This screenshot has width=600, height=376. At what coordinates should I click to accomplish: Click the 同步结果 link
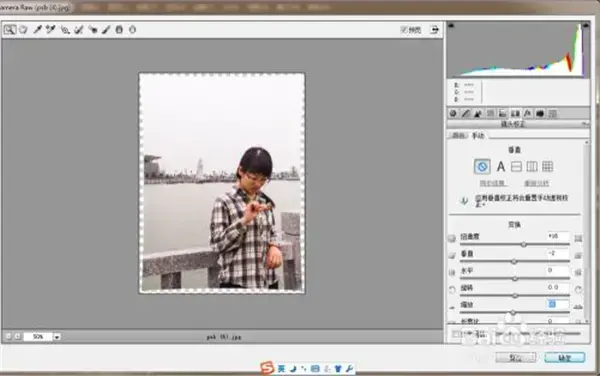click(493, 184)
